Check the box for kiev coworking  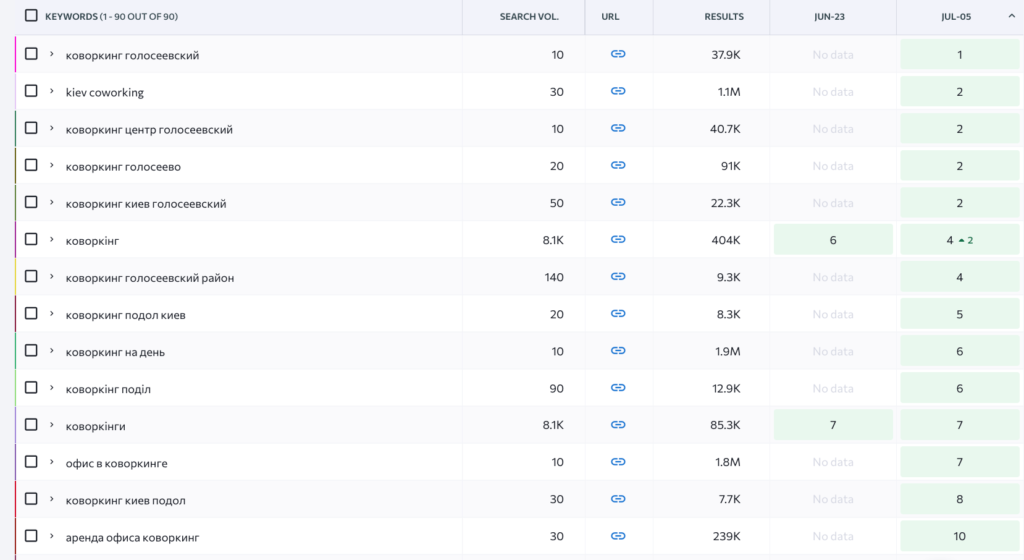tap(31, 91)
